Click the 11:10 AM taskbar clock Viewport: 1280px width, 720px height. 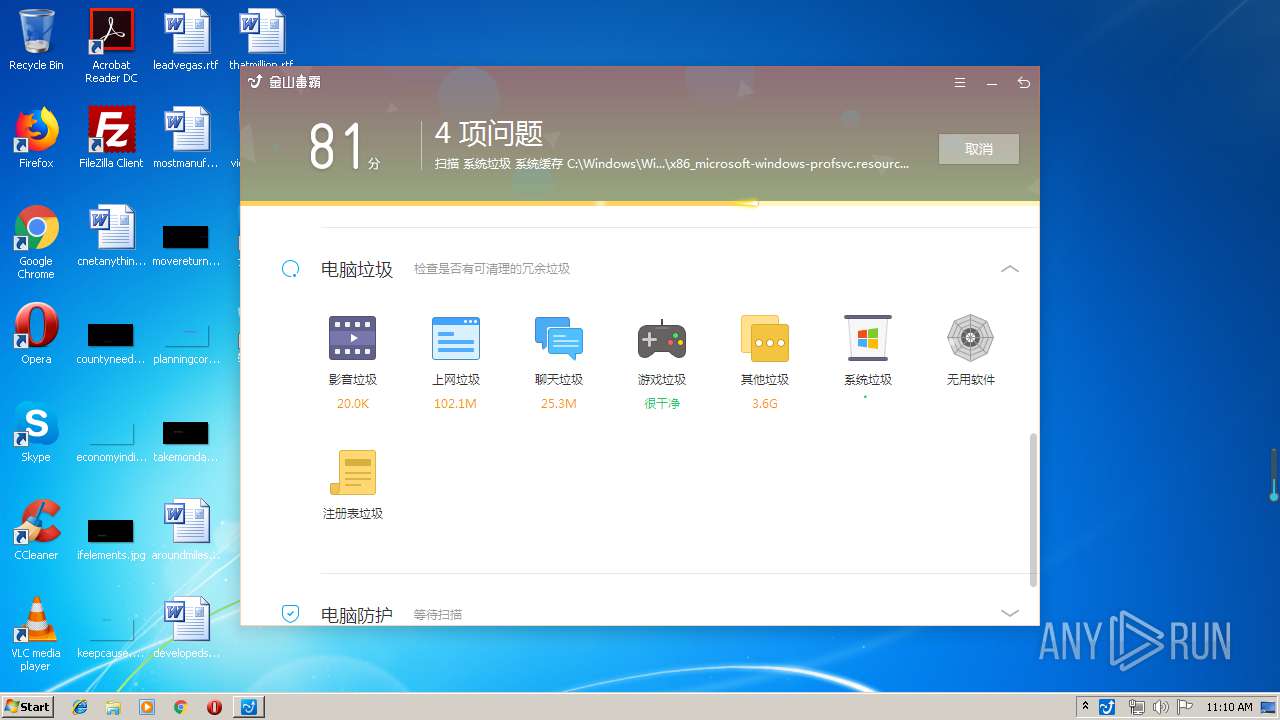[x=1229, y=707]
